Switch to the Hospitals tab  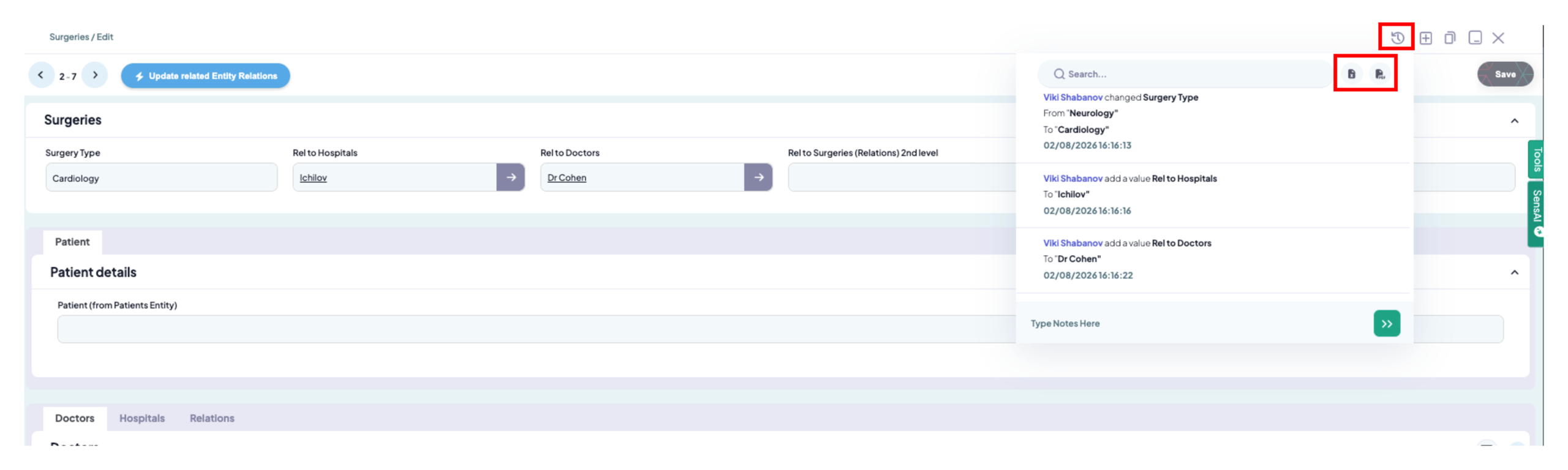pyautogui.click(x=142, y=419)
